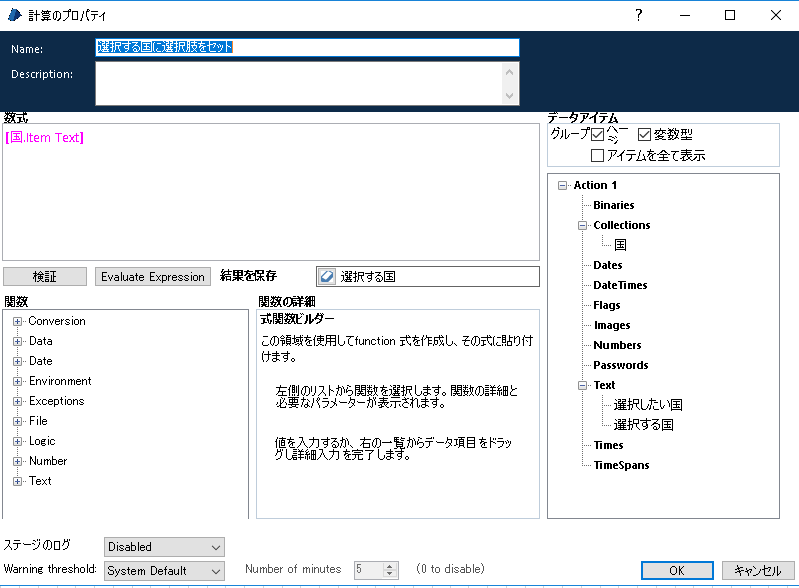
Task: Decrease minutes with stepper down arrow
Action: [x=390, y=574]
